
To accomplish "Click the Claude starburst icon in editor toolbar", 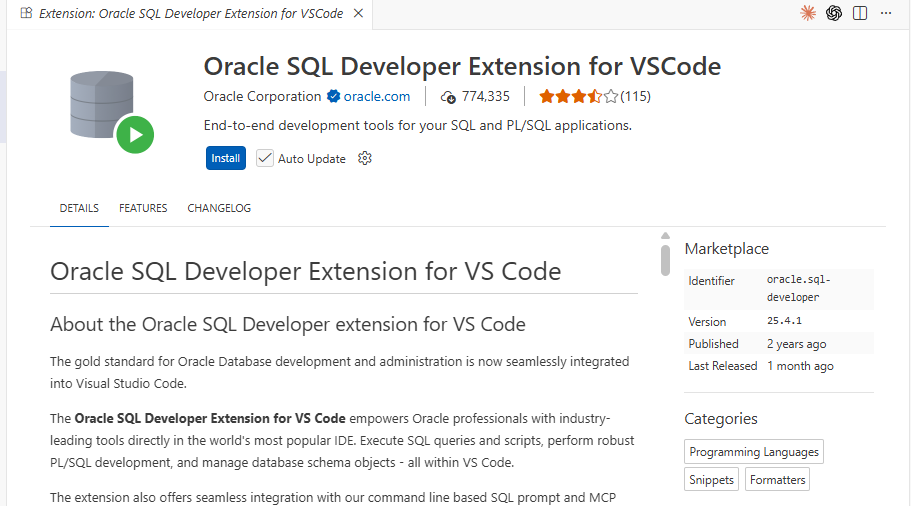I will (808, 13).
